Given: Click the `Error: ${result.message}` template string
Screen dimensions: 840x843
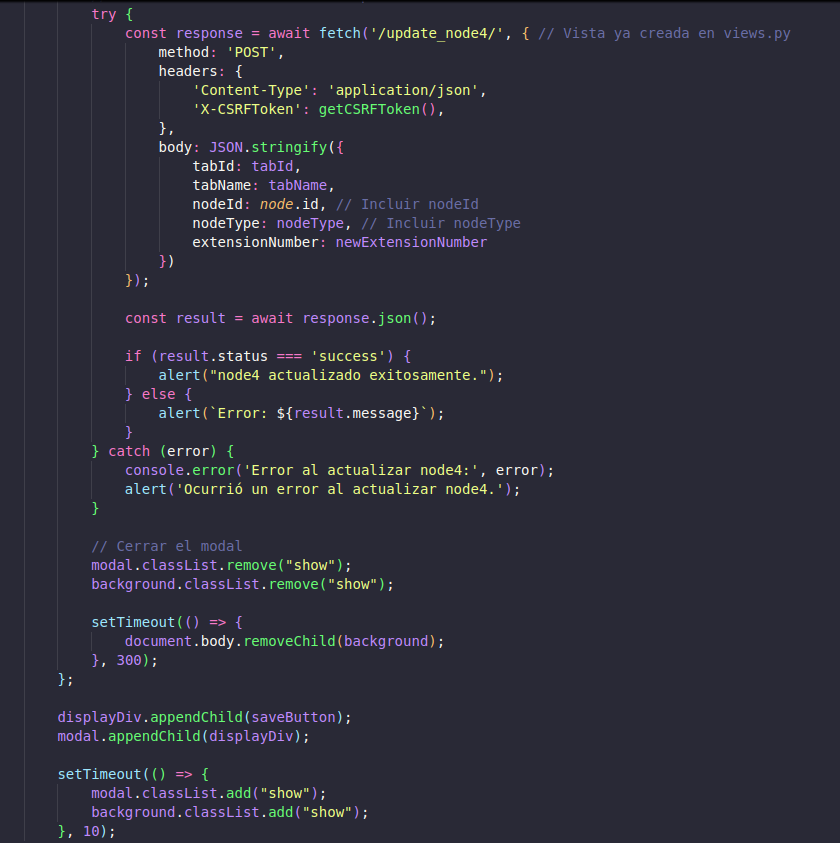Looking at the screenshot, I should 318,413.
